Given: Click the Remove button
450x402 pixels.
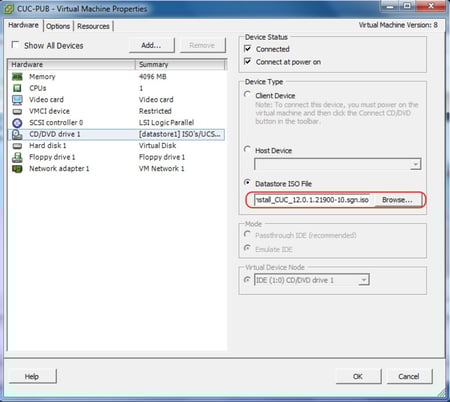Looking at the screenshot, I should tap(202, 45).
